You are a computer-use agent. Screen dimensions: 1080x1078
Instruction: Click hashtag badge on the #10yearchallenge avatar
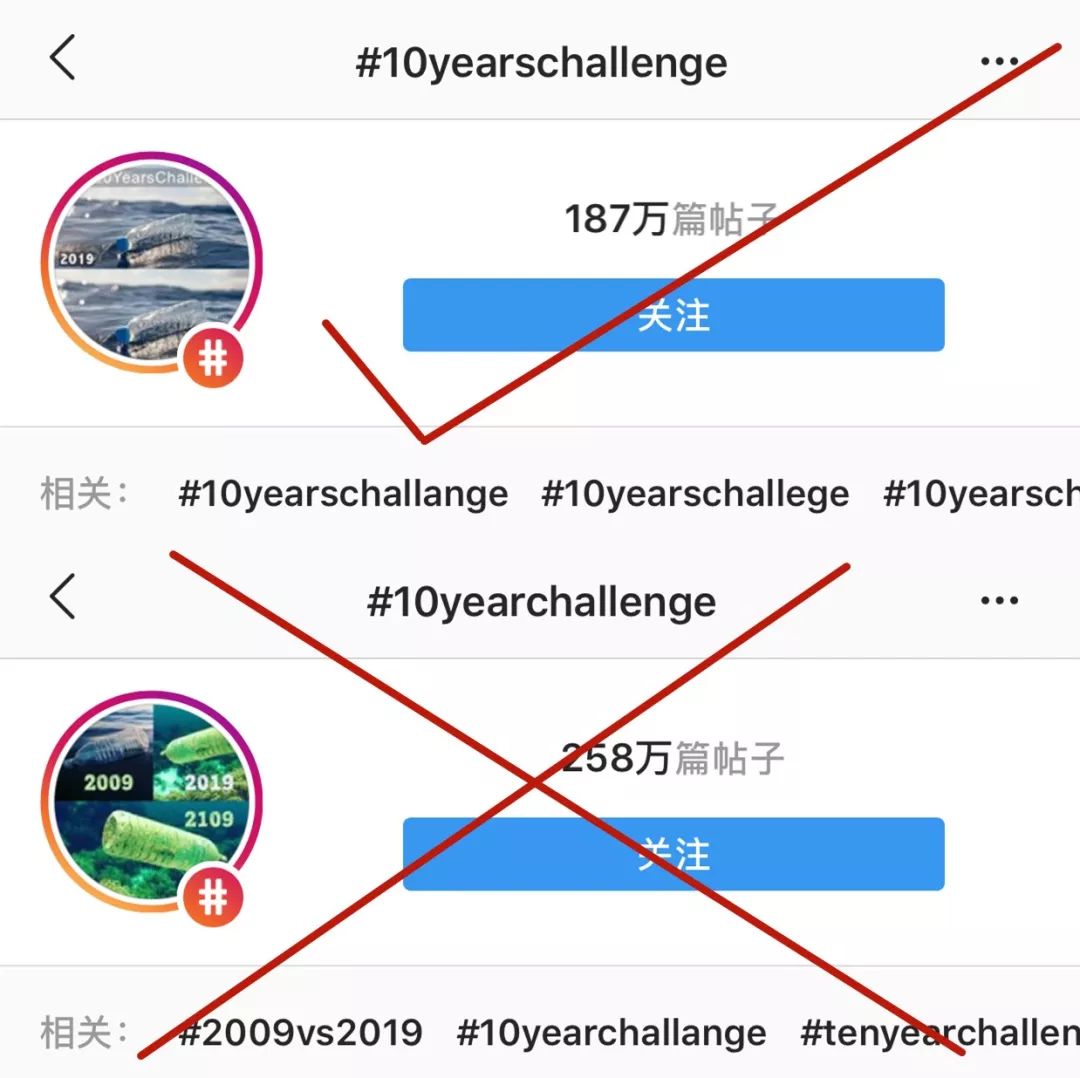(x=213, y=899)
